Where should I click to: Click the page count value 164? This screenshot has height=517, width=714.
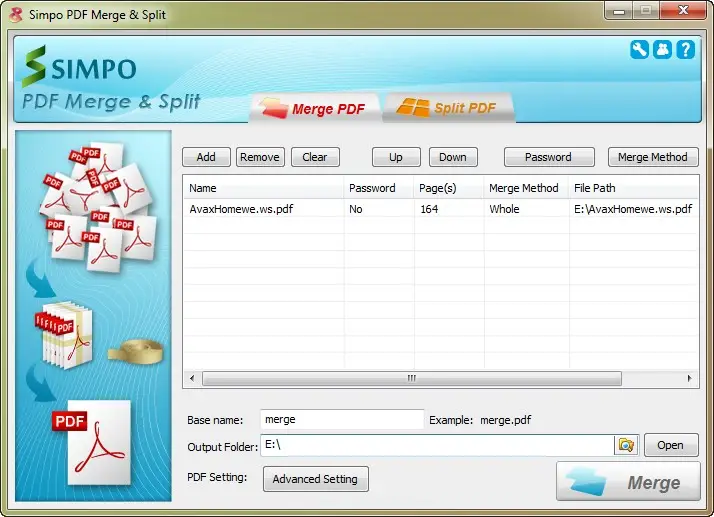429,209
